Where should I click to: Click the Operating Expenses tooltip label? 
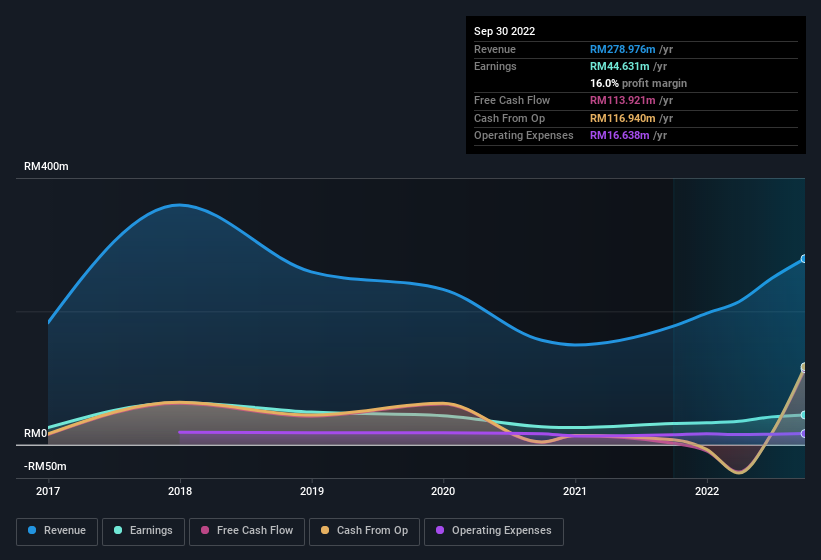click(x=524, y=135)
